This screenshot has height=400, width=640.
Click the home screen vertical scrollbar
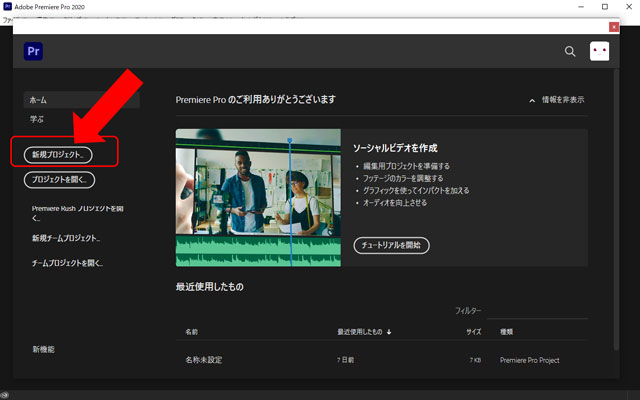tap(616, 209)
